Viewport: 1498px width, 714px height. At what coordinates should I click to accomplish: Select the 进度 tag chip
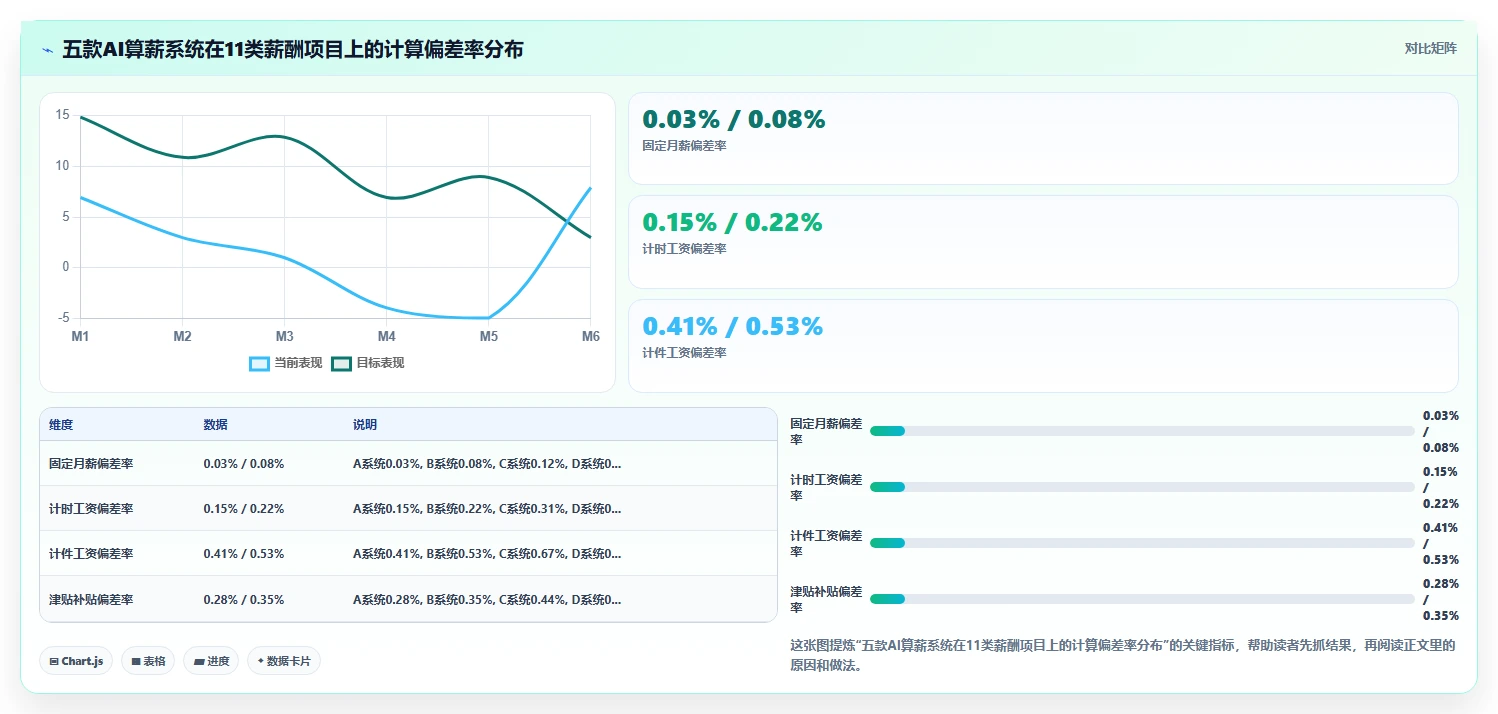coord(211,661)
